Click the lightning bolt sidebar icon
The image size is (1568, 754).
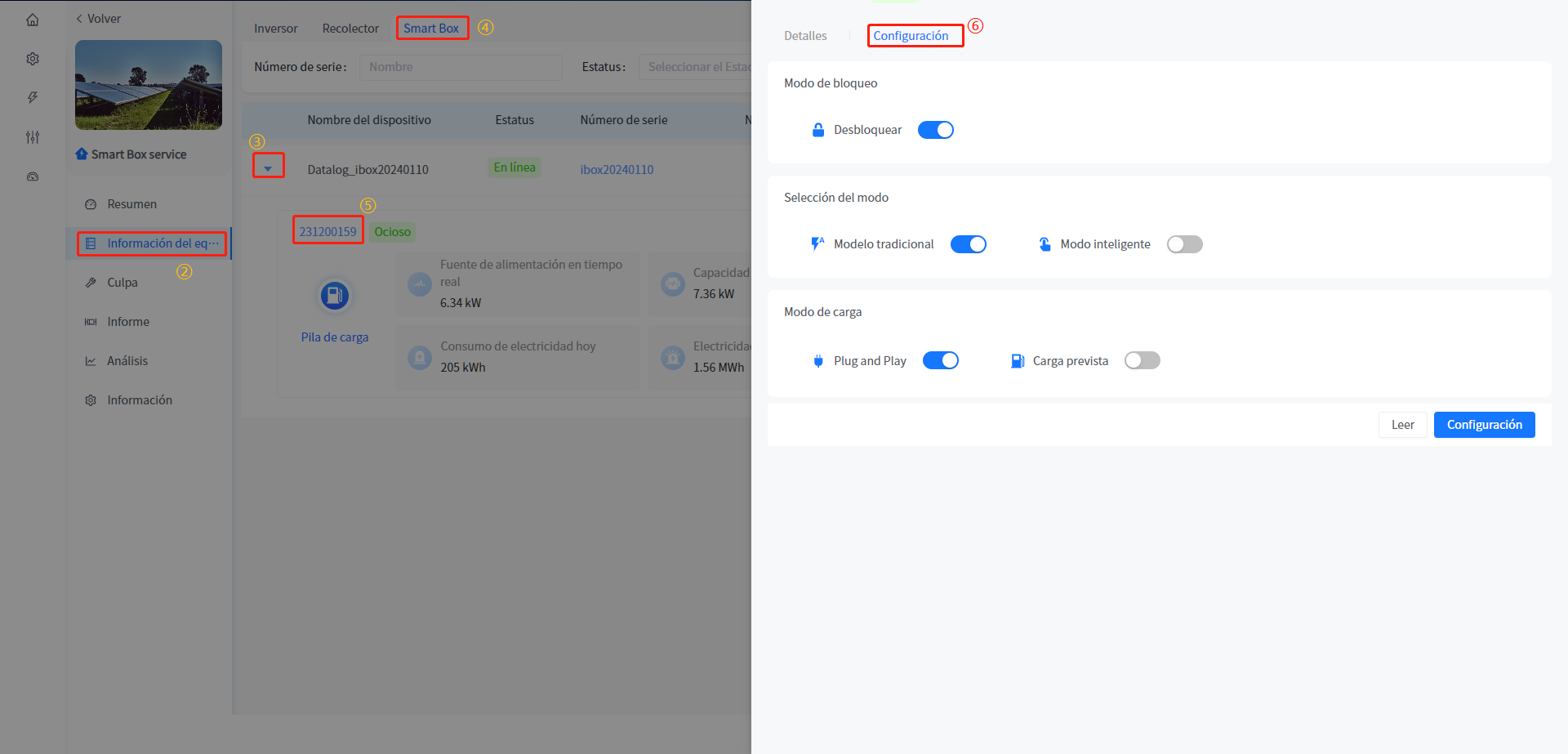[33, 98]
